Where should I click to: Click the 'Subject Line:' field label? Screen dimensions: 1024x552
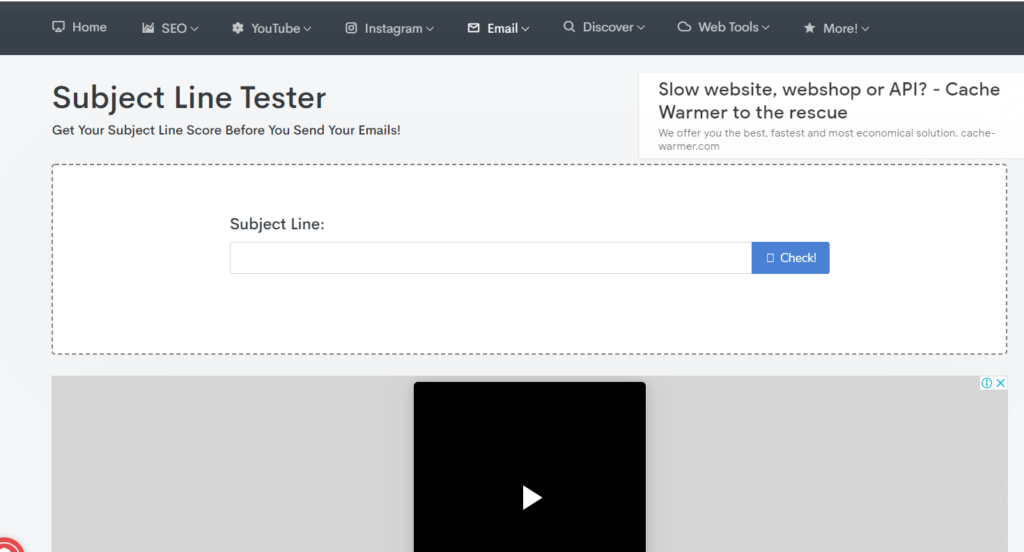click(x=277, y=224)
